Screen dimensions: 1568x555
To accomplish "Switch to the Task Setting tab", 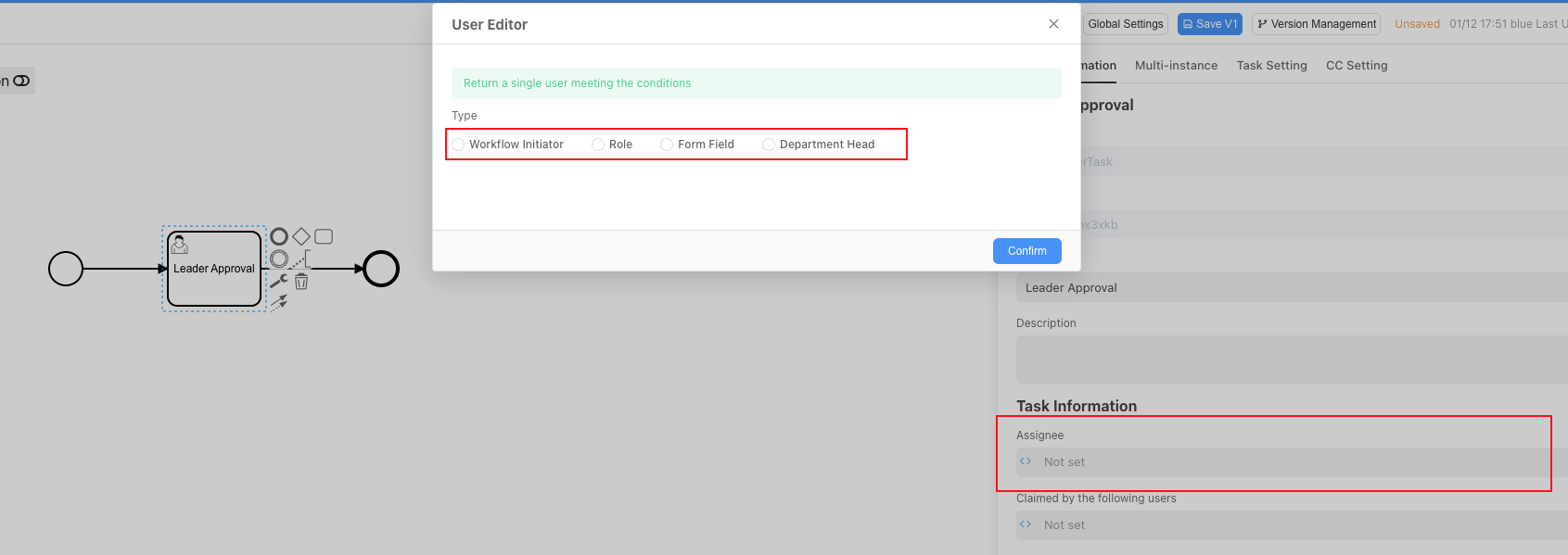I will [x=1271, y=66].
